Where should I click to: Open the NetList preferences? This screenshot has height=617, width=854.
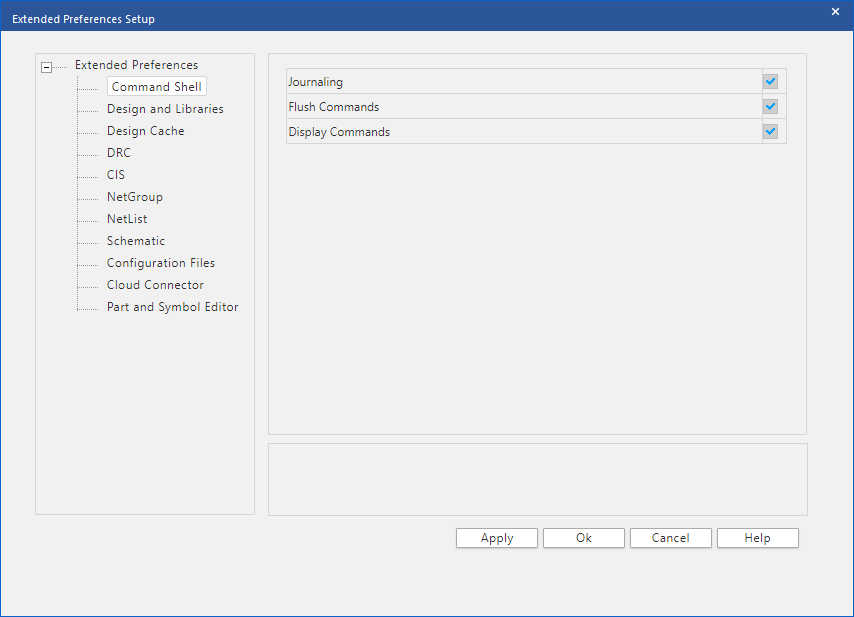[x=127, y=219]
